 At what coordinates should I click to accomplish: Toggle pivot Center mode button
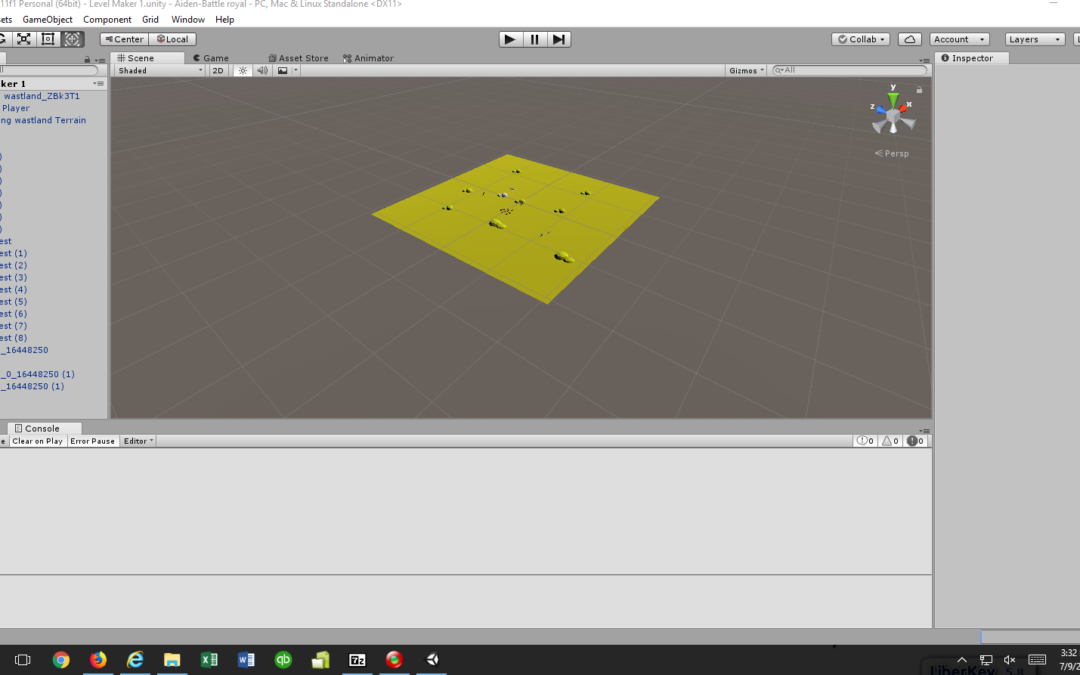(x=124, y=39)
